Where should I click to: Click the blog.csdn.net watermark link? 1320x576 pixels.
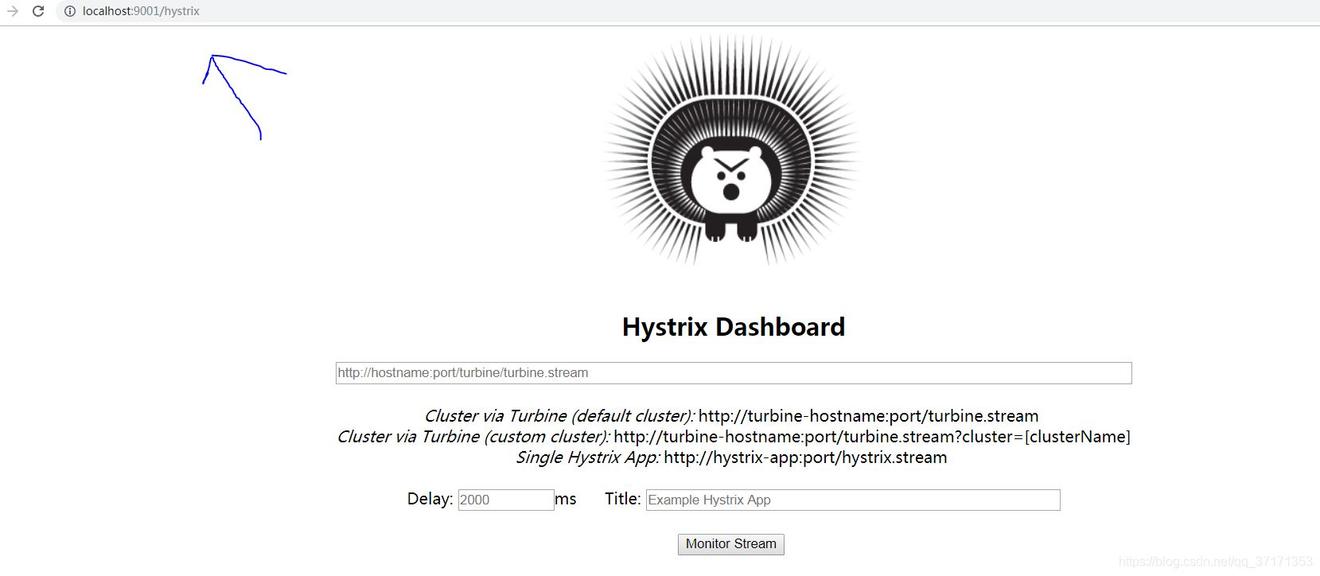pyautogui.click(x=1215, y=562)
